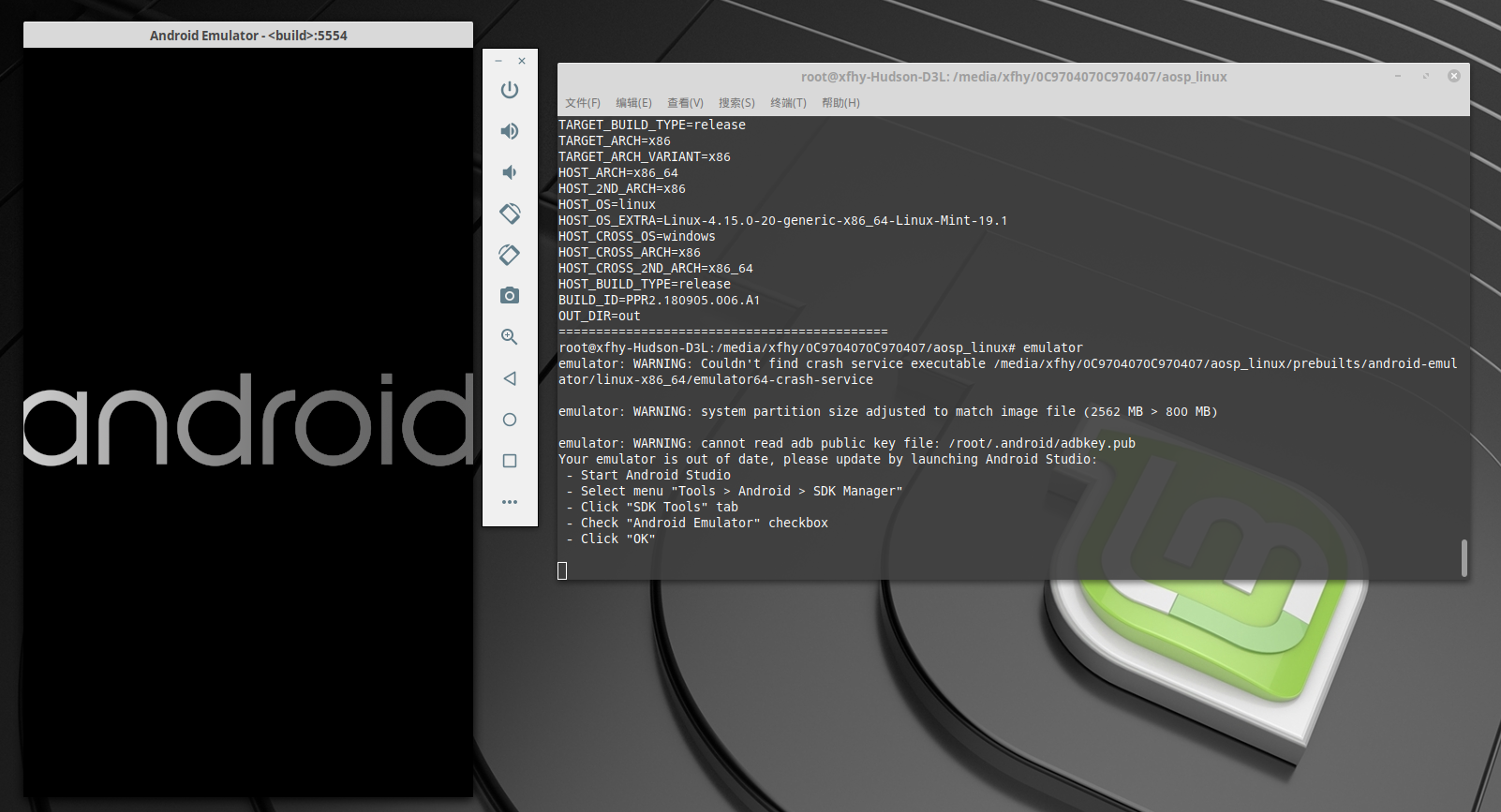Open the 查看(V) terminal menu

tap(686, 103)
